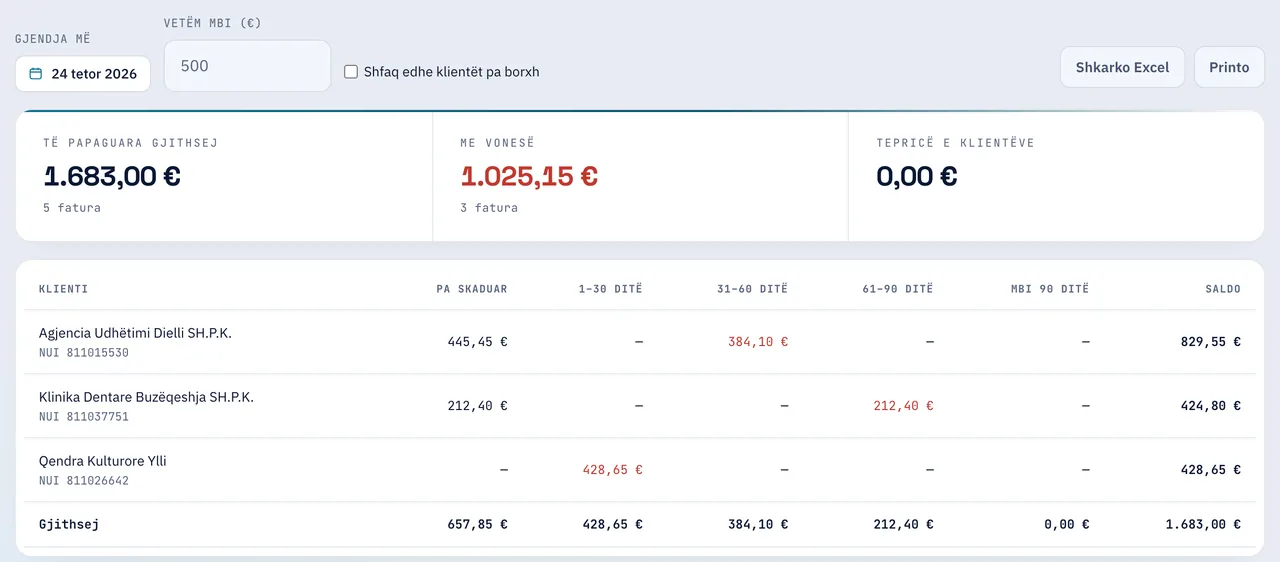Screen dimensions: 1280x562
Task: Click the 61–90 DITË column header
Action: point(897,289)
